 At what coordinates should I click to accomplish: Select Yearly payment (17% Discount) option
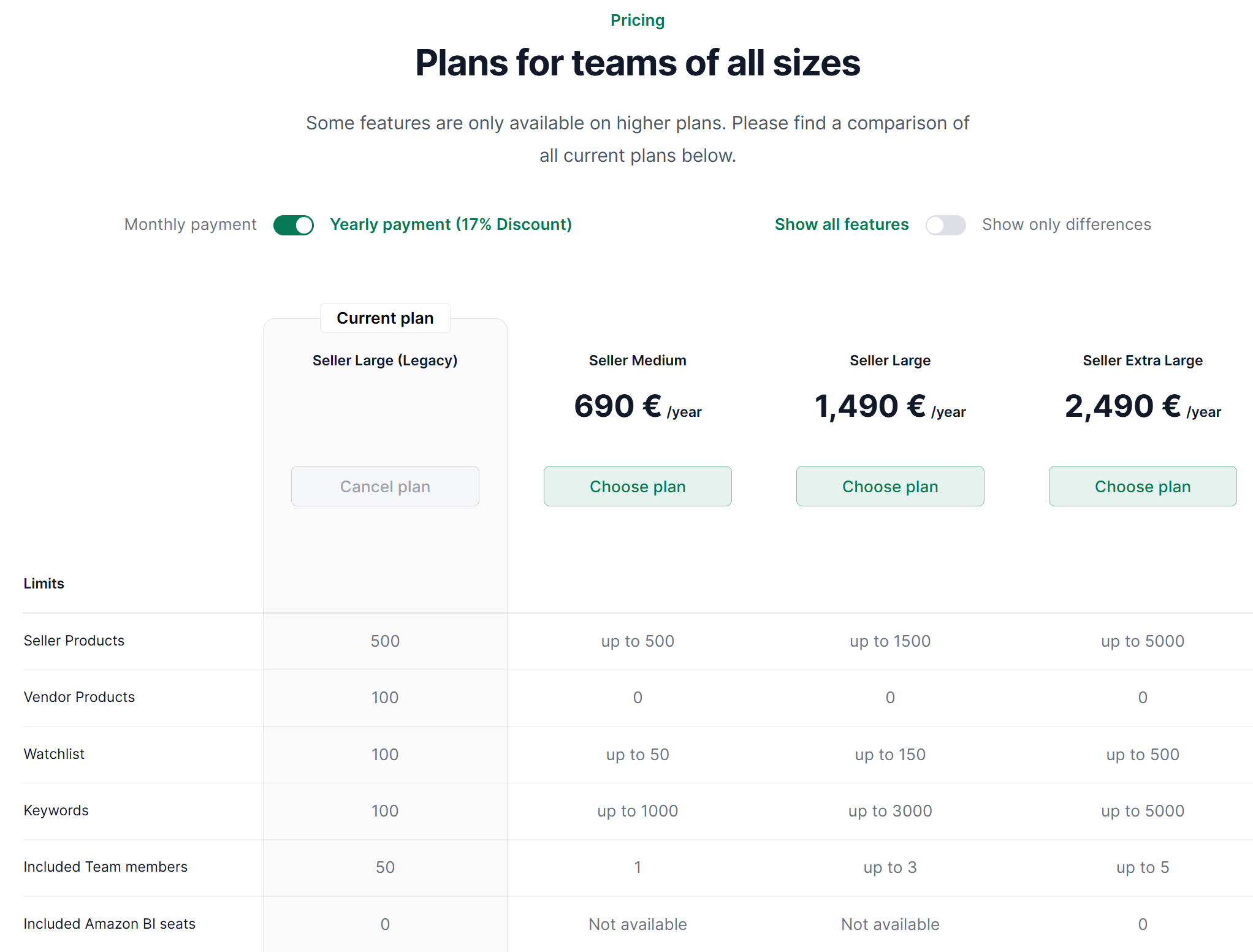coord(451,224)
